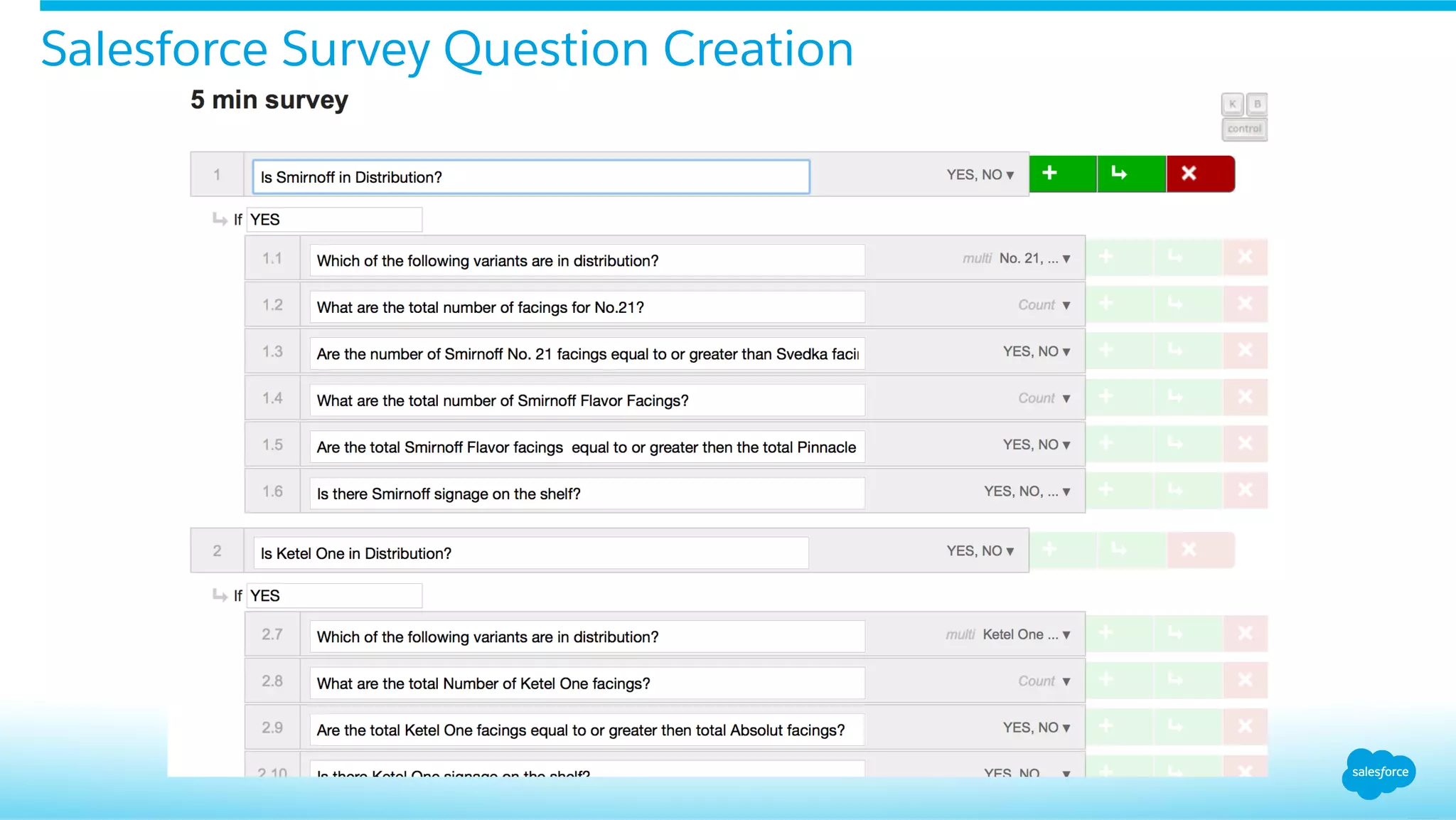Edit 'Smirnoff signage on the shelf' field
1456x820 pixels.
[587, 494]
